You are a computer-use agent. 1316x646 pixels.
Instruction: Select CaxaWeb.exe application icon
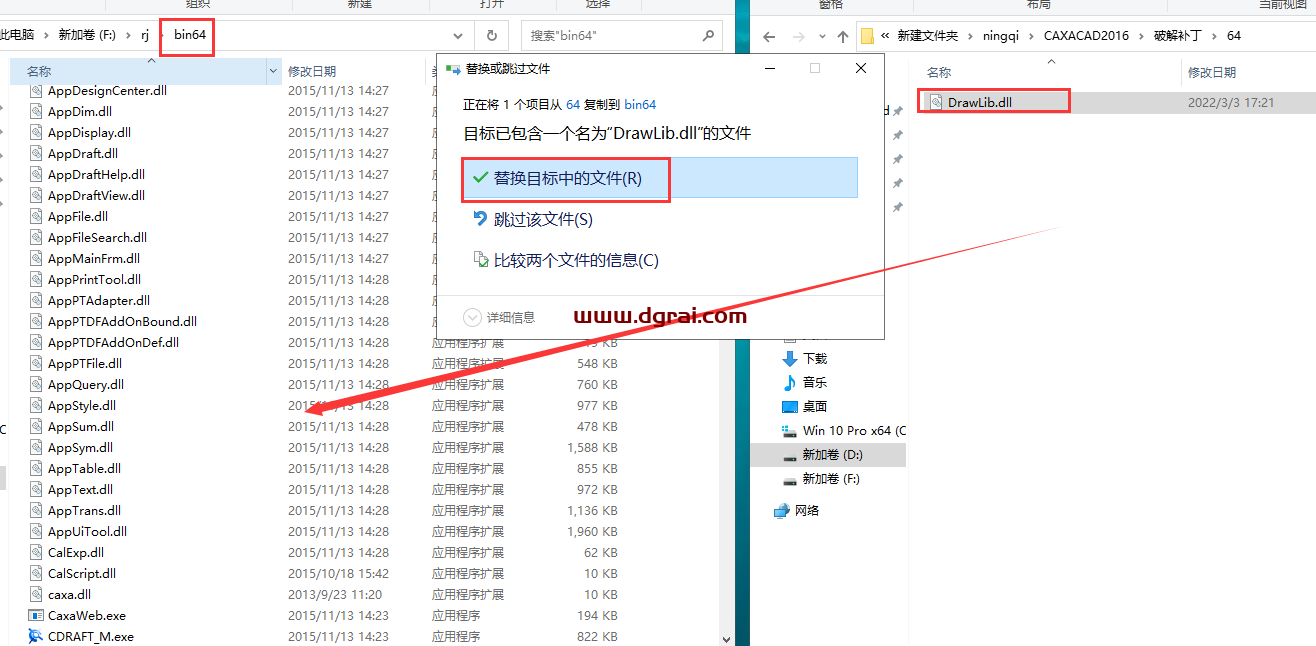point(37,615)
